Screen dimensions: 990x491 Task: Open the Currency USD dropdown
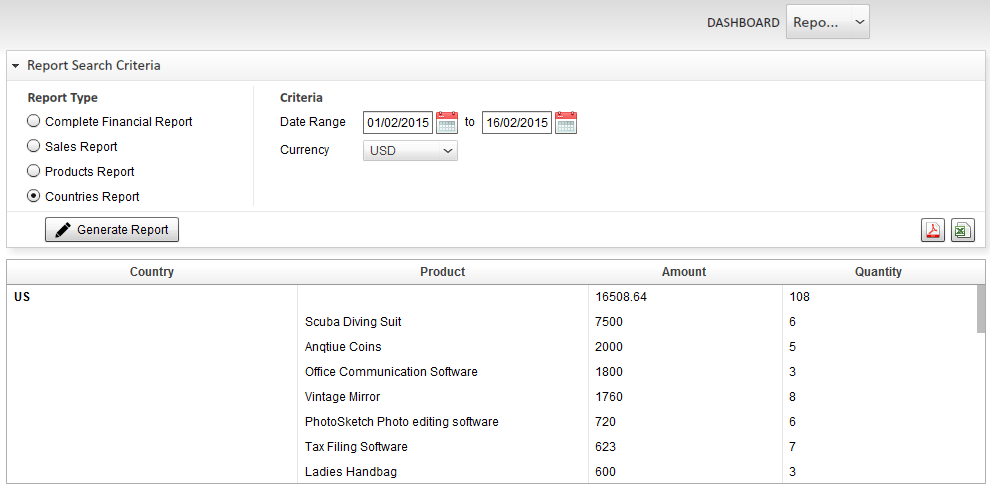click(x=410, y=151)
